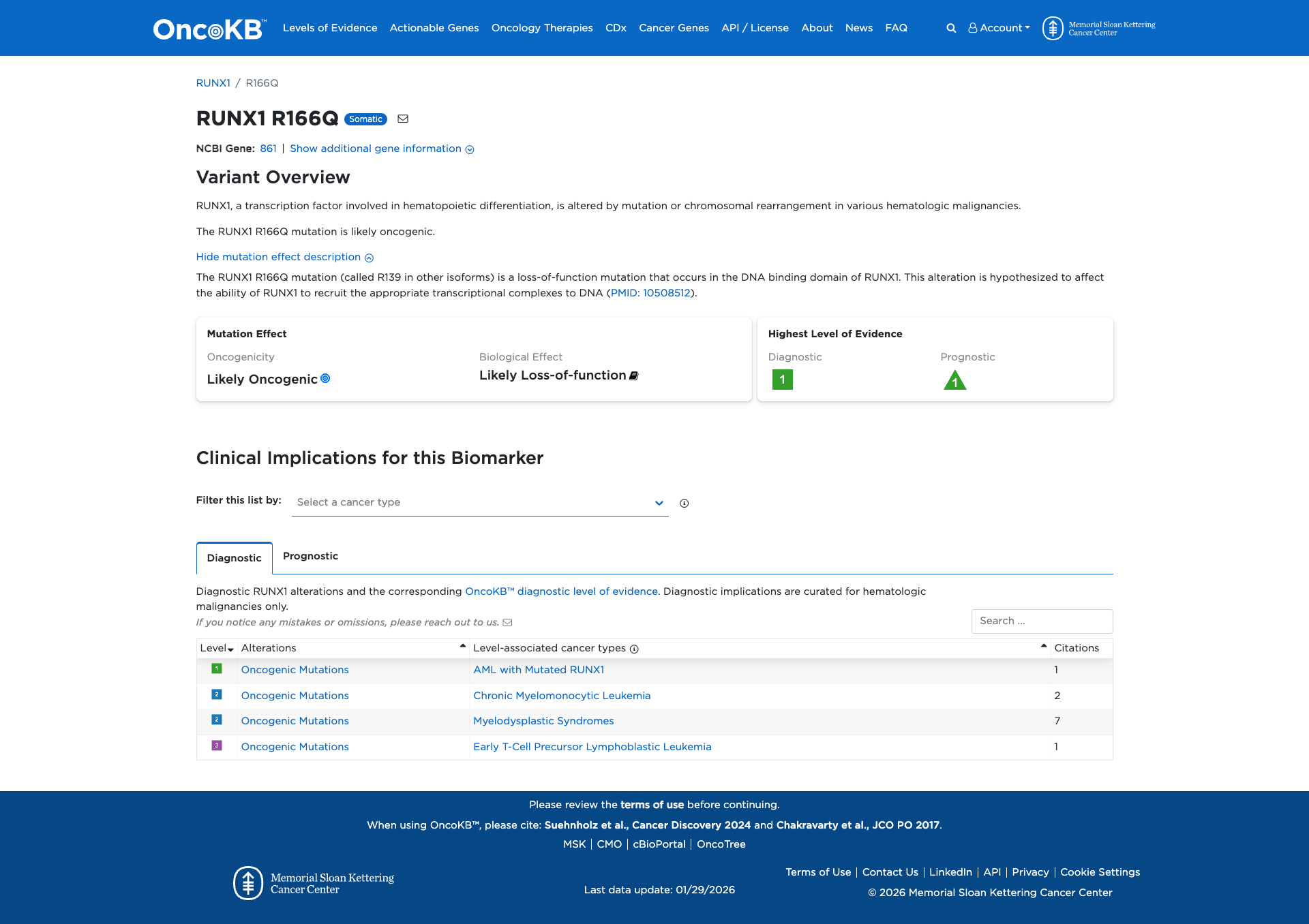Image resolution: width=1309 pixels, height=924 pixels.
Task: Open the Account dropdown menu
Action: pos(999,28)
